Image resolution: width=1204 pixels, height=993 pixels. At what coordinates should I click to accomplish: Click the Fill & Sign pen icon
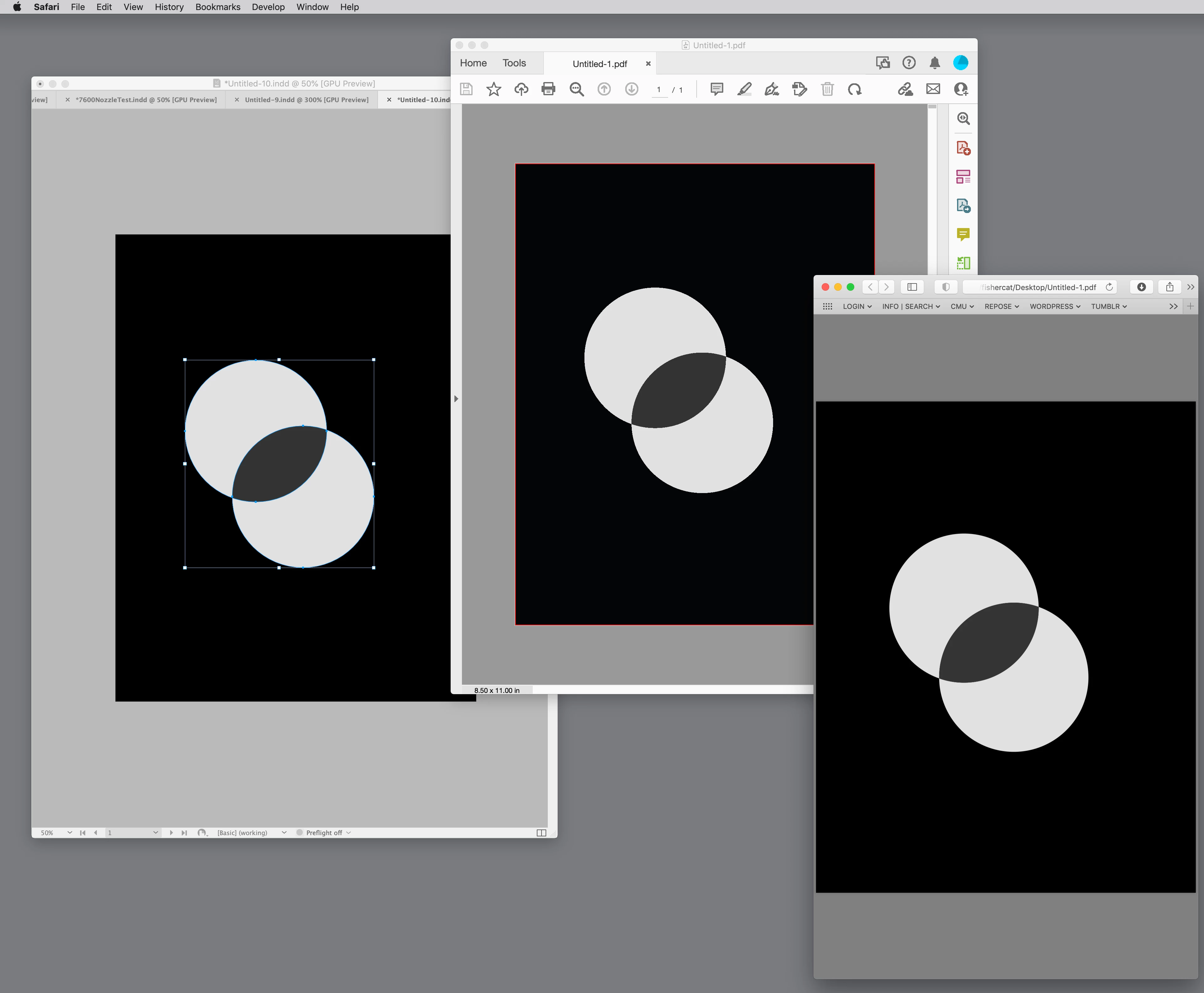pyautogui.click(x=772, y=89)
